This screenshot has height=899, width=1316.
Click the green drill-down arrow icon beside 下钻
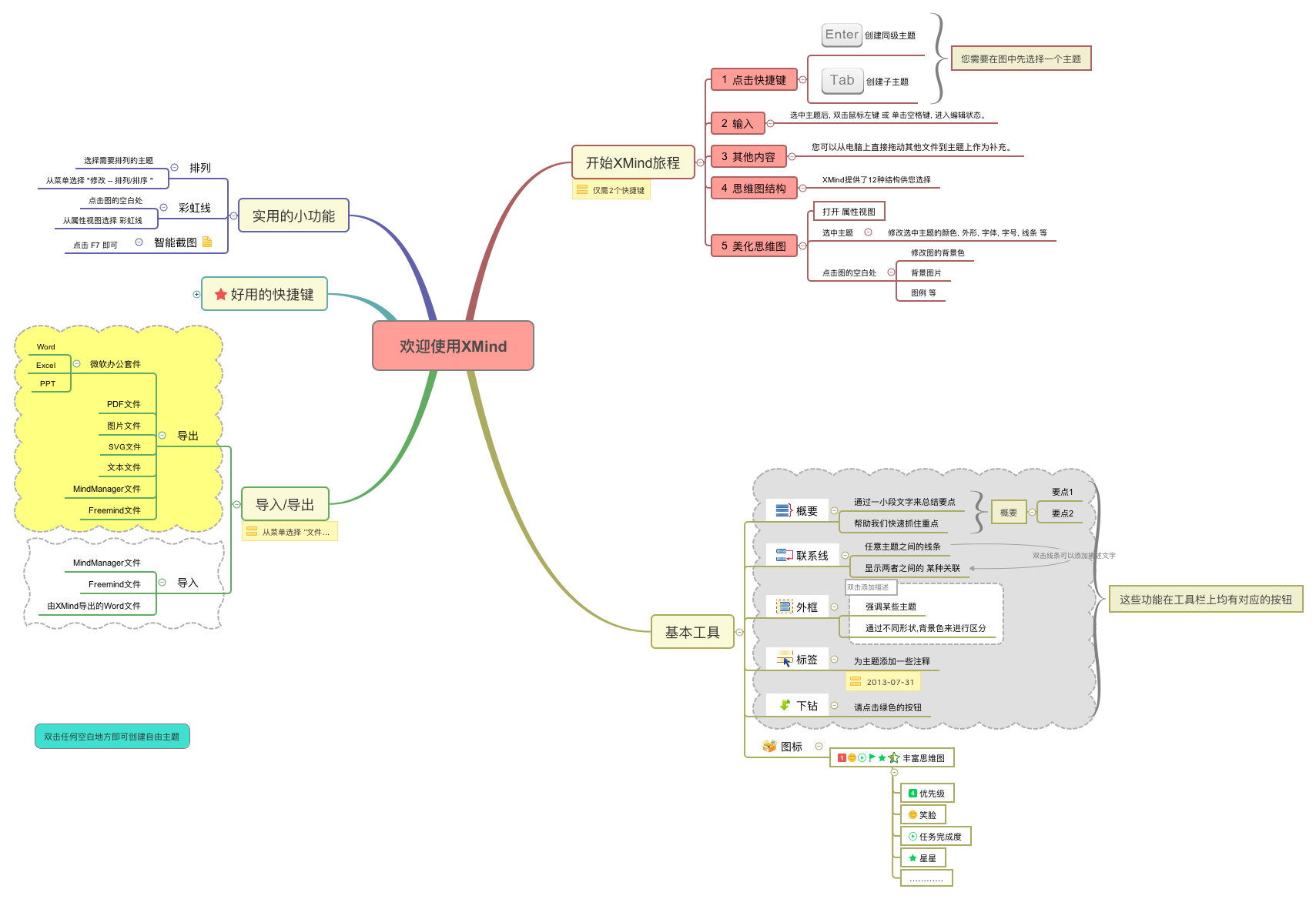(785, 705)
